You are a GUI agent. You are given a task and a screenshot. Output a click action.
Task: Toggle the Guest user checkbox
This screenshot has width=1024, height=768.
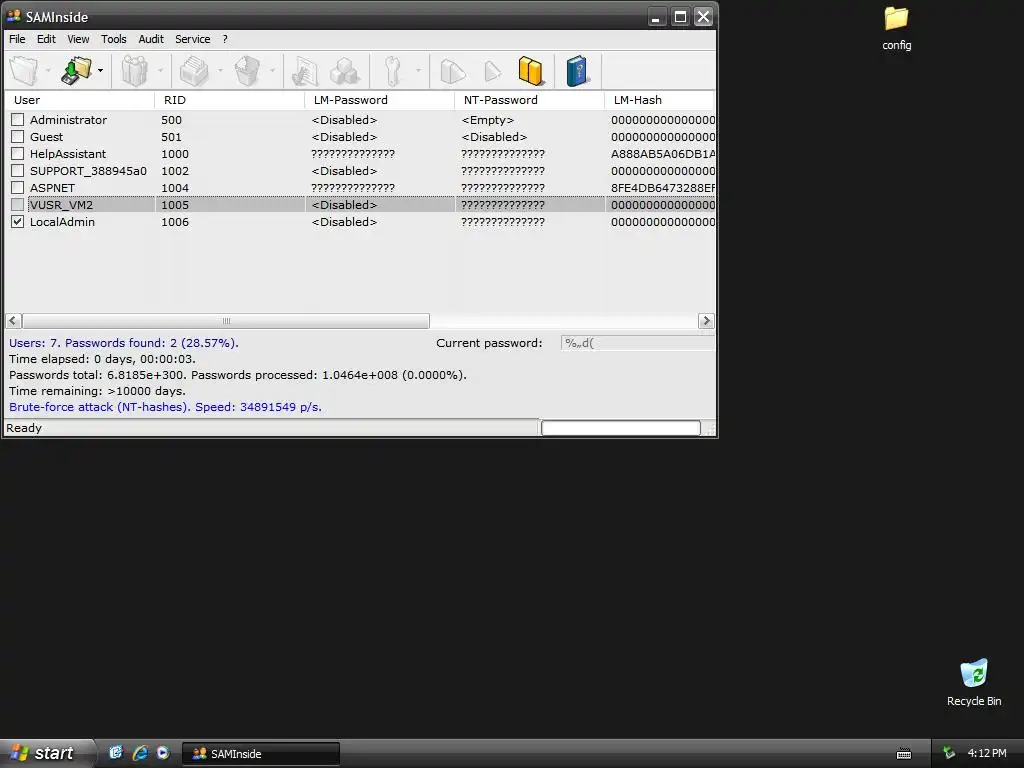(18, 136)
